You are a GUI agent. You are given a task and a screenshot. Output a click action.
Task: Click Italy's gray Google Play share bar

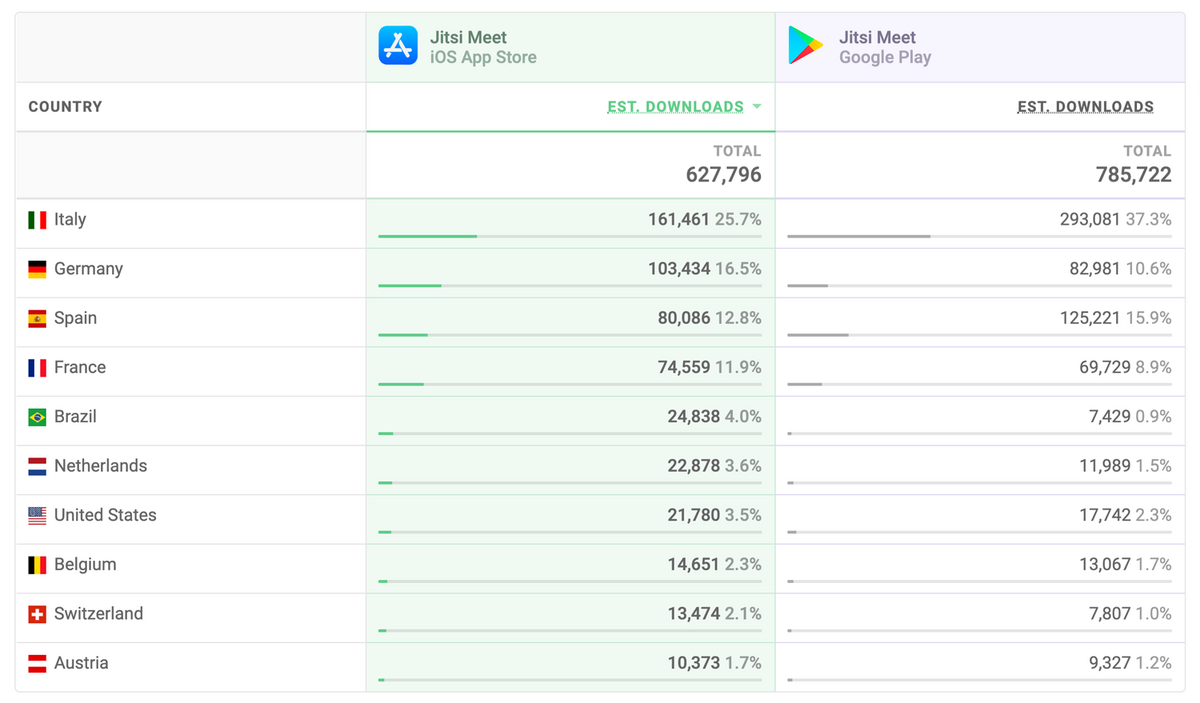click(x=859, y=236)
